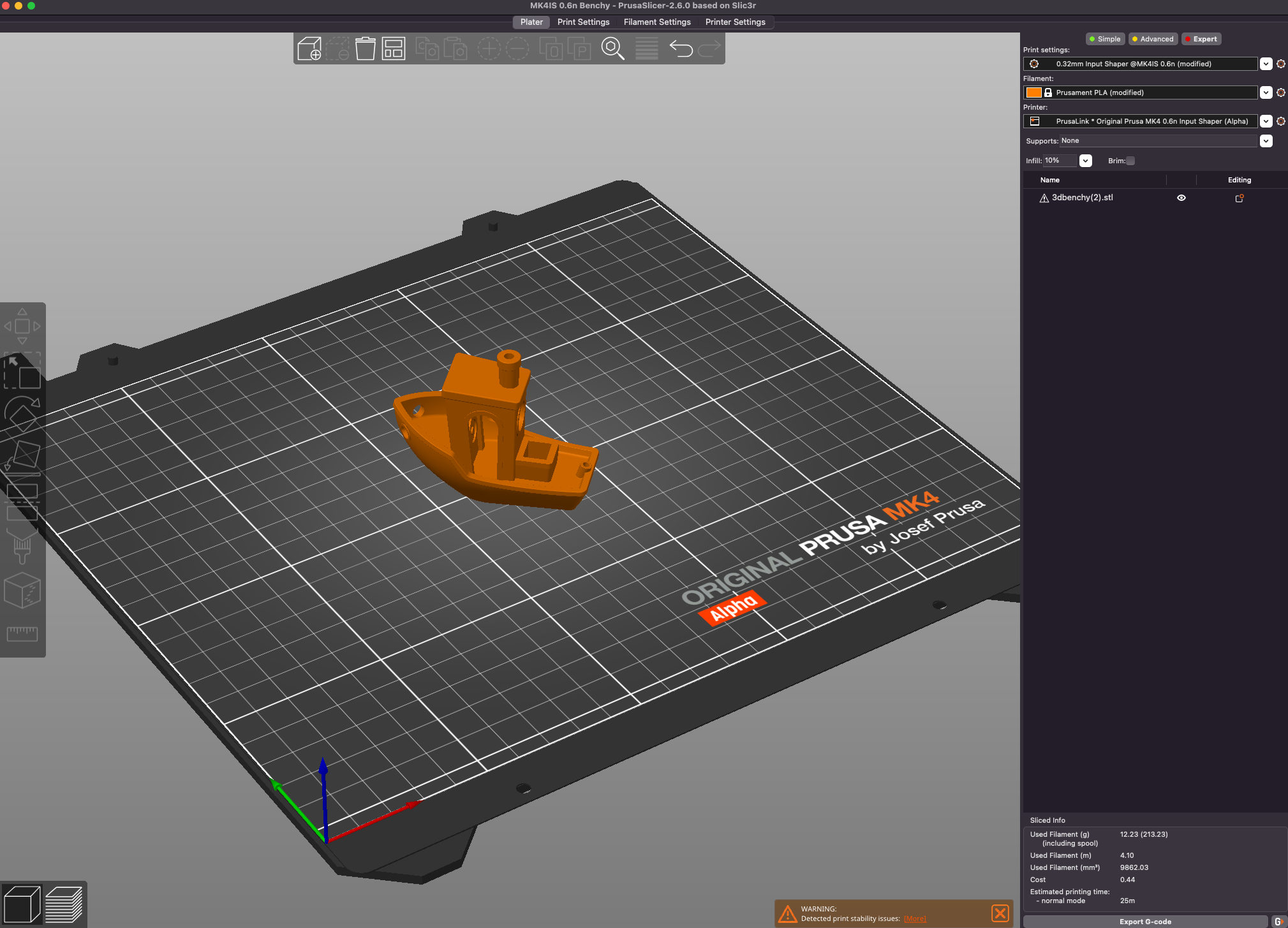The width and height of the screenshot is (1288, 928).
Task: Click the Redo arrow icon
Action: pyautogui.click(x=709, y=48)
